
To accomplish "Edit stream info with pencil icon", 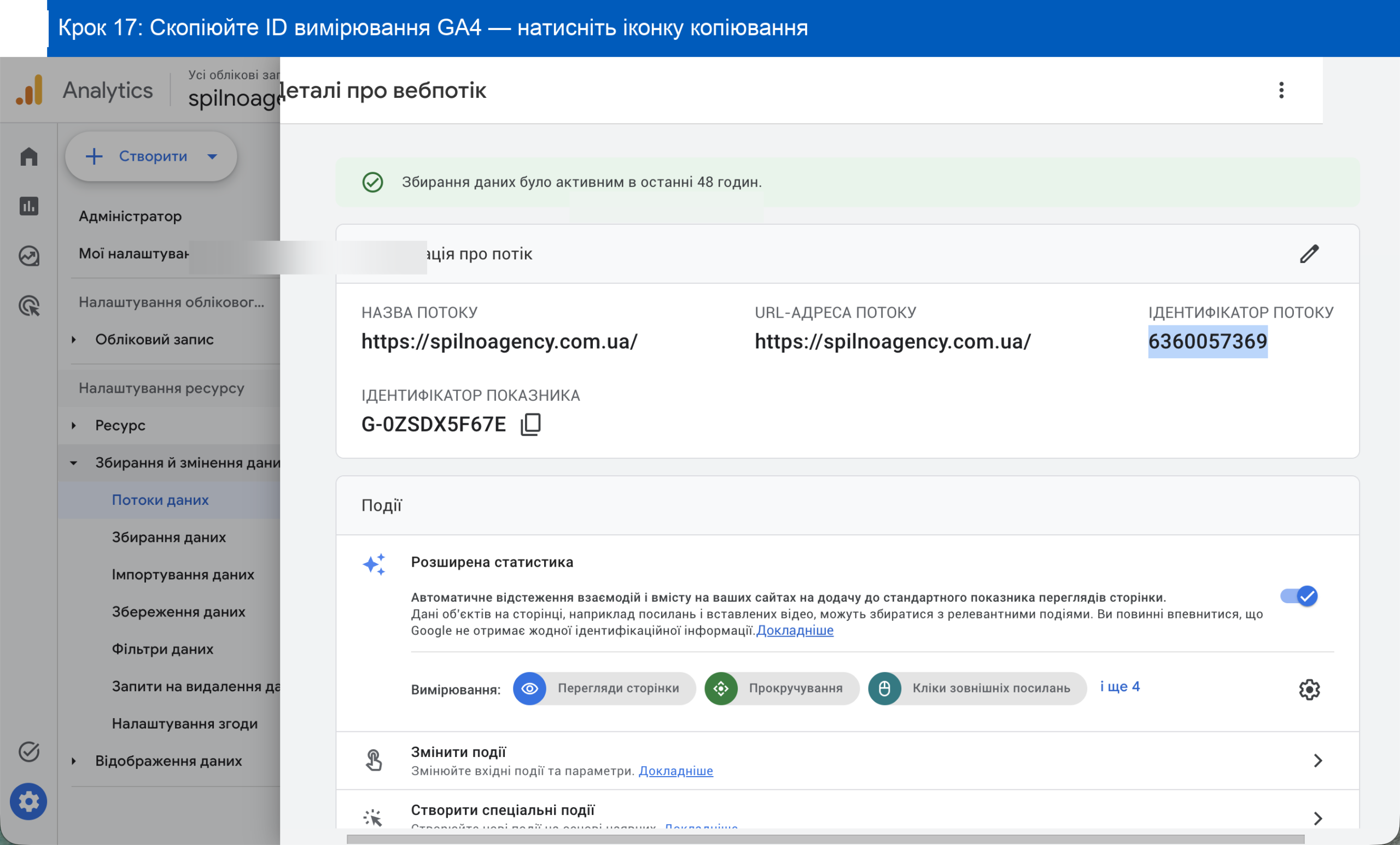I will pyautogui.click(x=1309, y=254).
